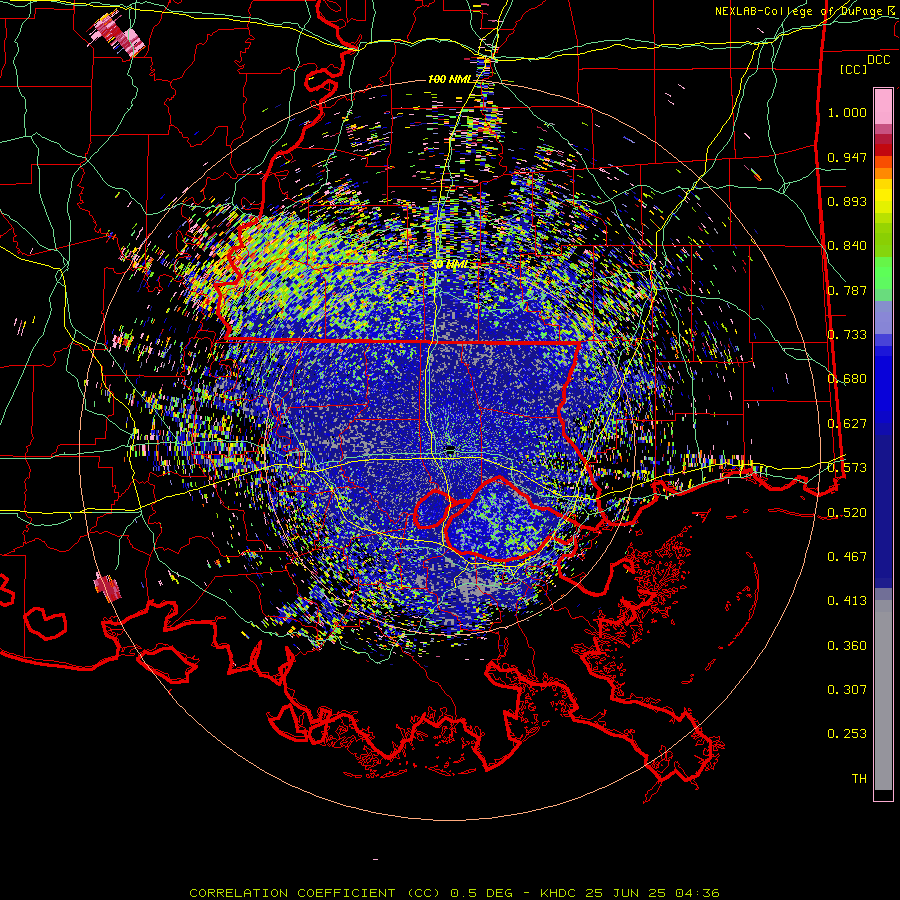Viewport: 900px width, 900px height.
Task: Select the 0.840 scale value
Action: pyautogui.click(x=847, y=246)
